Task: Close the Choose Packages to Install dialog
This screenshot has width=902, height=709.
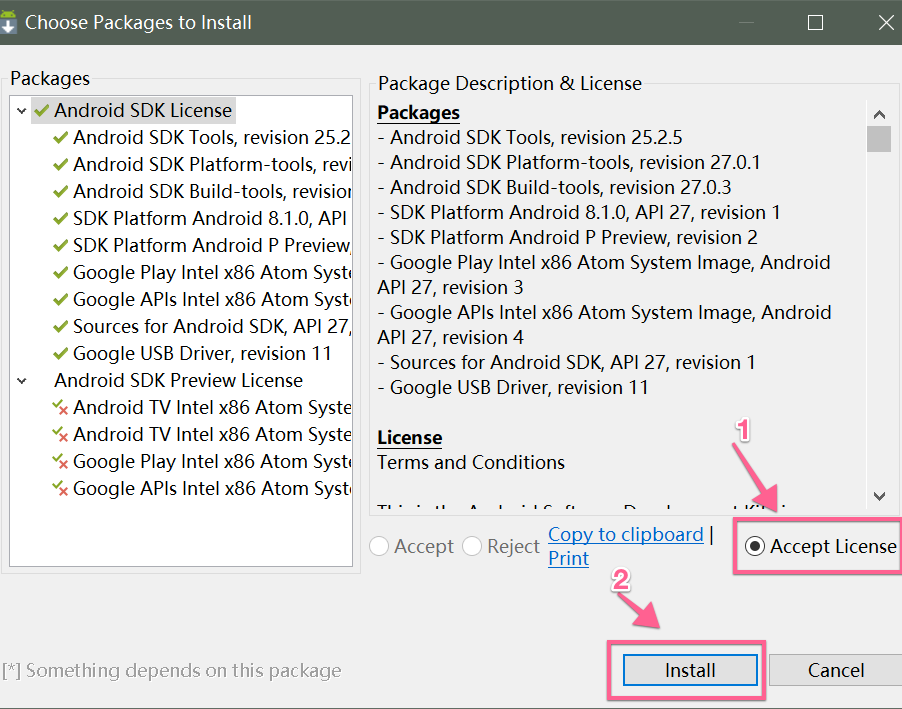Action: pos(886,22)
